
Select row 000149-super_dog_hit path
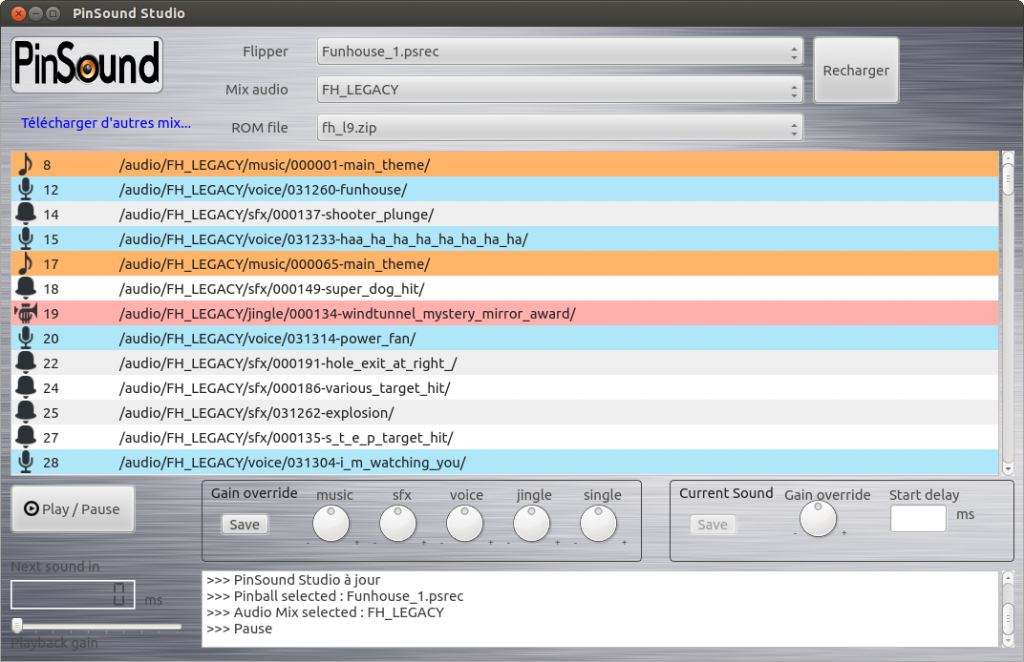click(505, 289)
